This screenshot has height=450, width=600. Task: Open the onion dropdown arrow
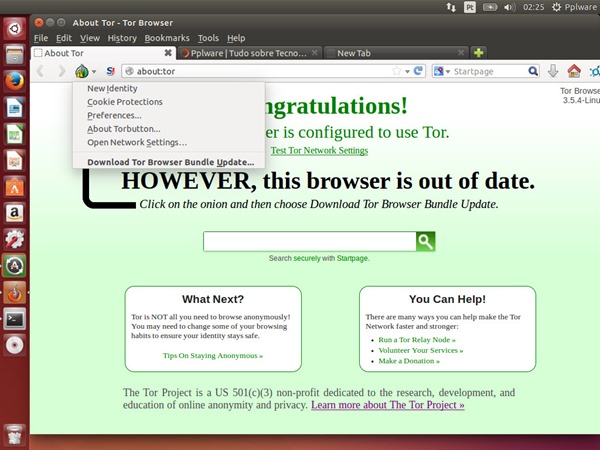click(x=94, y=72)
